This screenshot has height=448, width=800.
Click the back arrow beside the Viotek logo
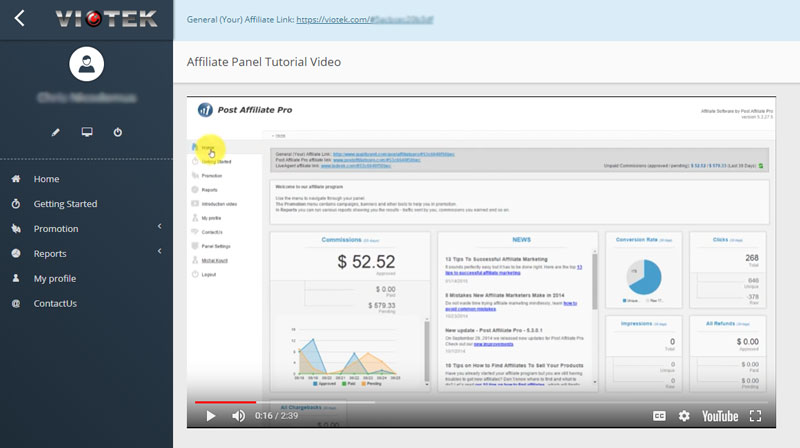[19, 19]
